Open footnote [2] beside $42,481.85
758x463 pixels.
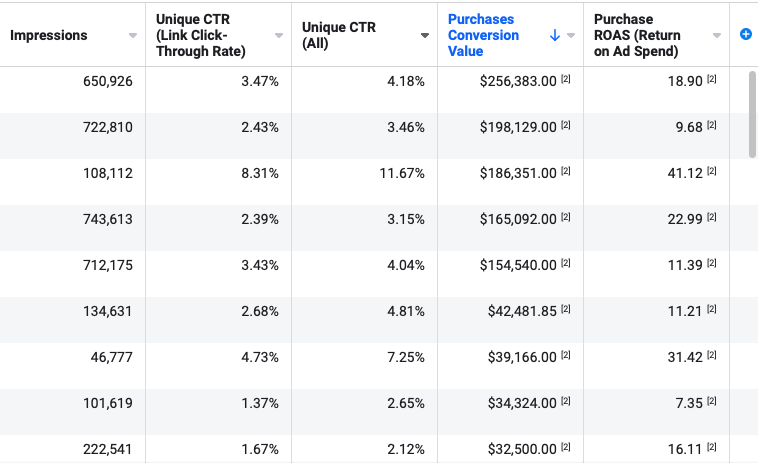pyautogui.click(x=566, y=310)
